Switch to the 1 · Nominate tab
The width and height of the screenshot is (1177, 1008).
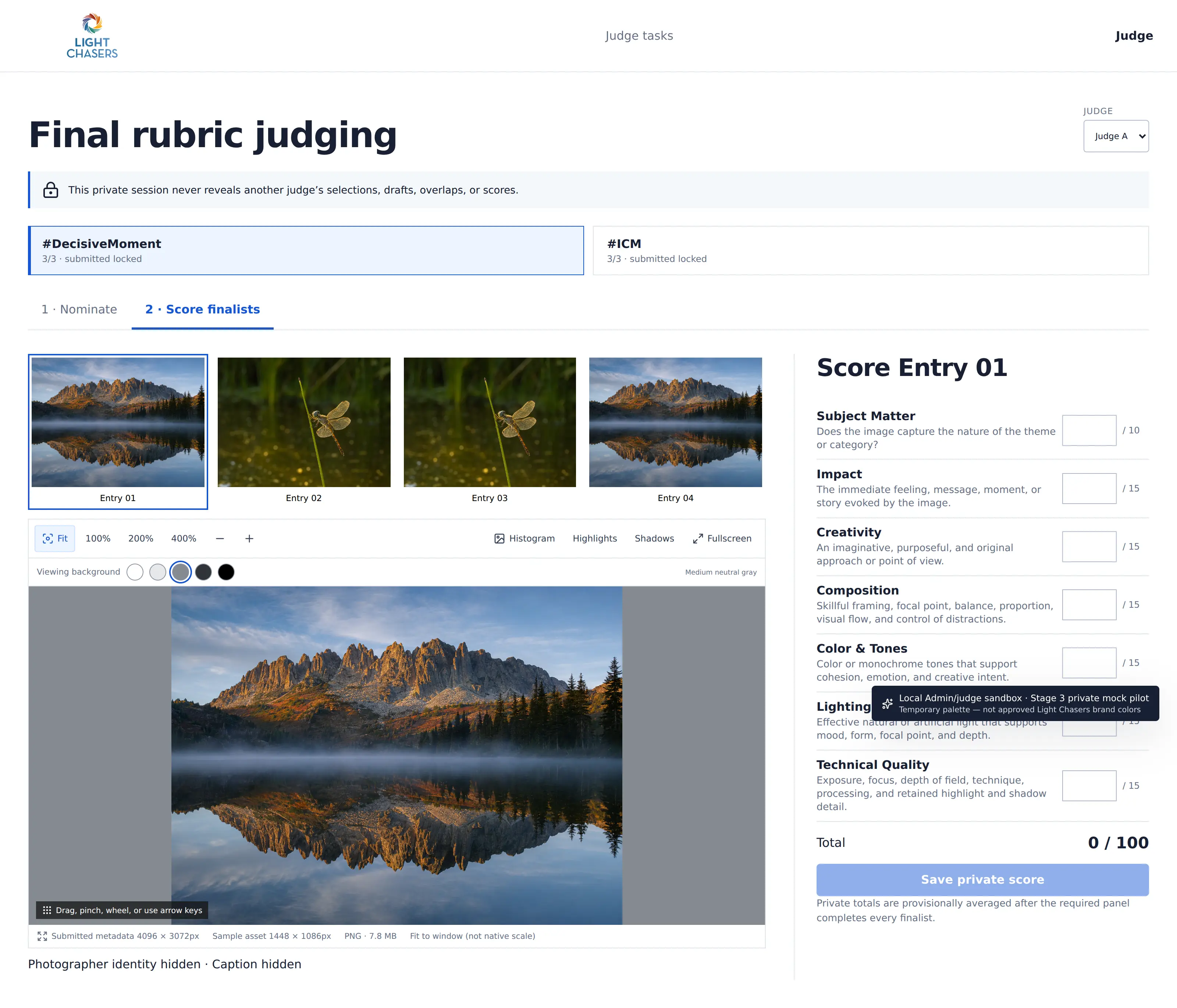(x=79, y=310)
